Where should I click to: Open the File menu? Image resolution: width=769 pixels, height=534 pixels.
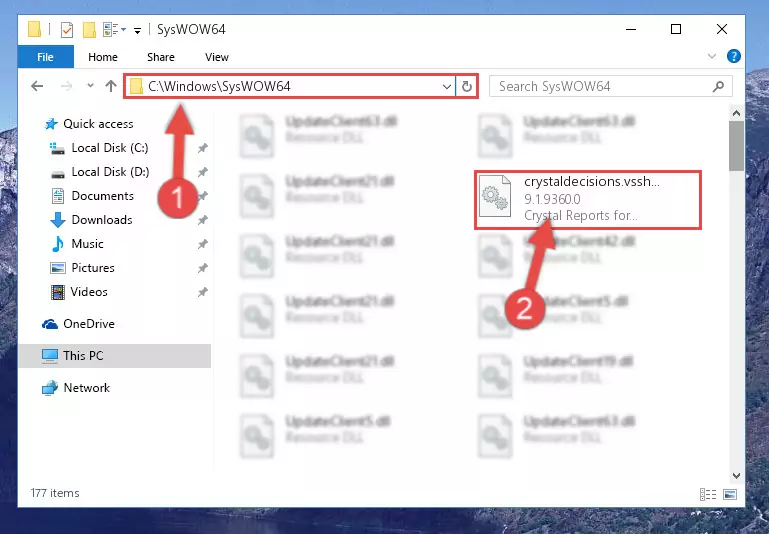[x=45, y=57]
